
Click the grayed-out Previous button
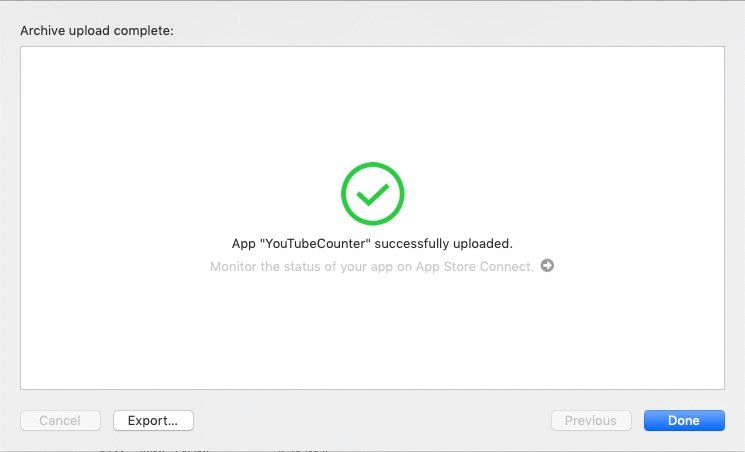click(591, 420)
